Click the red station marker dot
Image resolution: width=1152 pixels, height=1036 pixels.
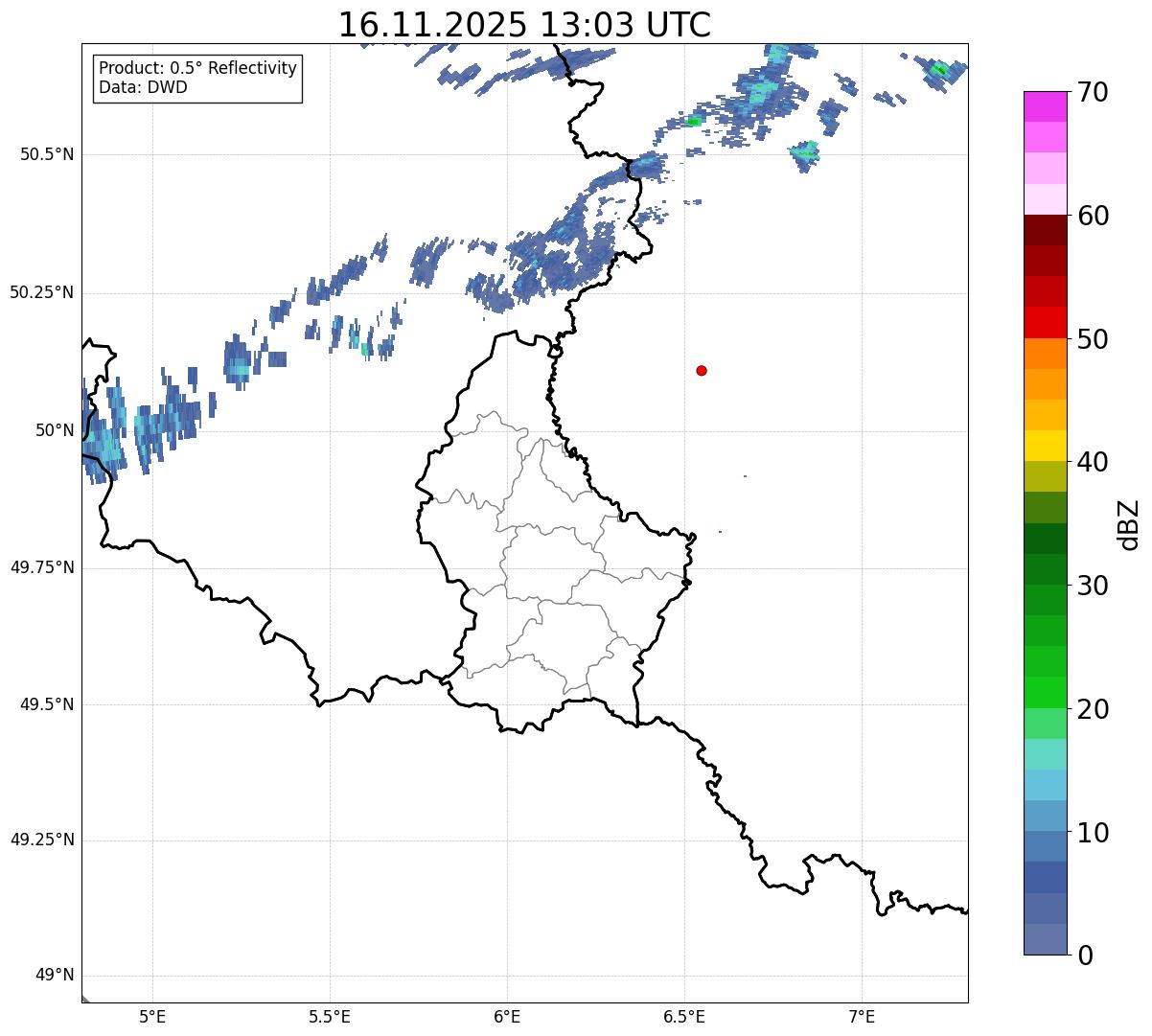point(702,371)
